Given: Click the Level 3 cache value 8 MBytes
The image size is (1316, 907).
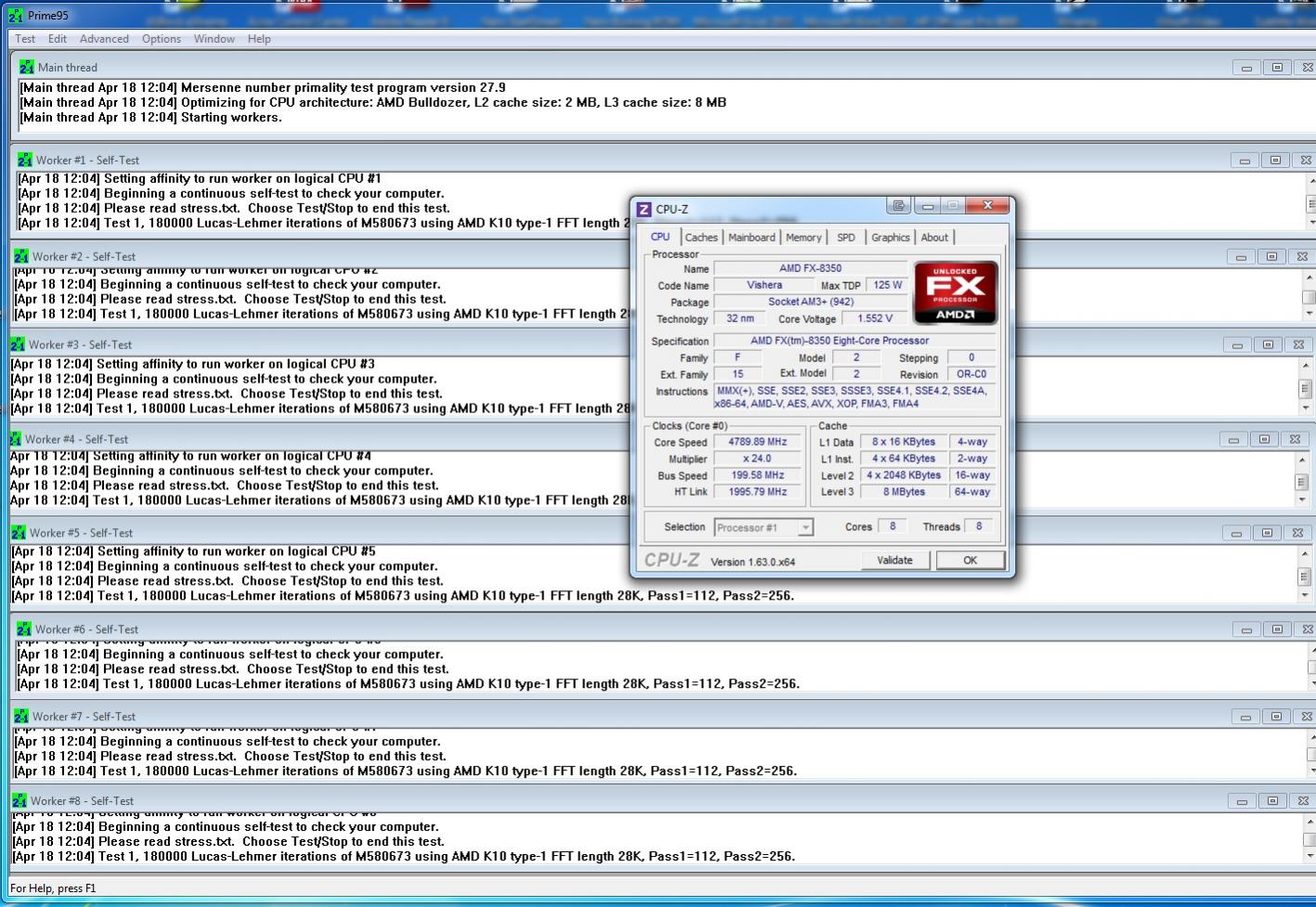Looking at the screenshot, I should pyautogui.click(x=904, y=492).
